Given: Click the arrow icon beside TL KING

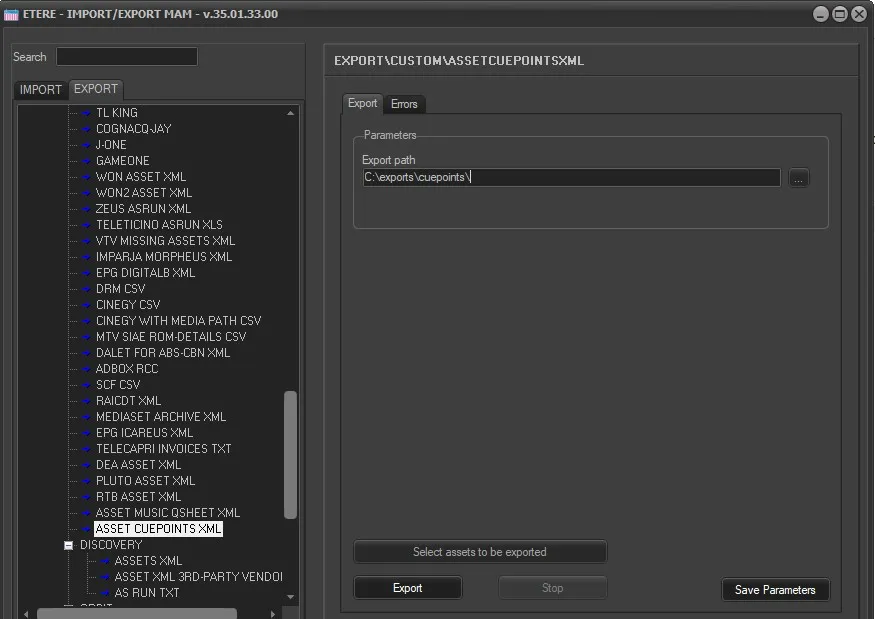Looking at the screenshot, I should pyautogui.click(x=86, y=113).
